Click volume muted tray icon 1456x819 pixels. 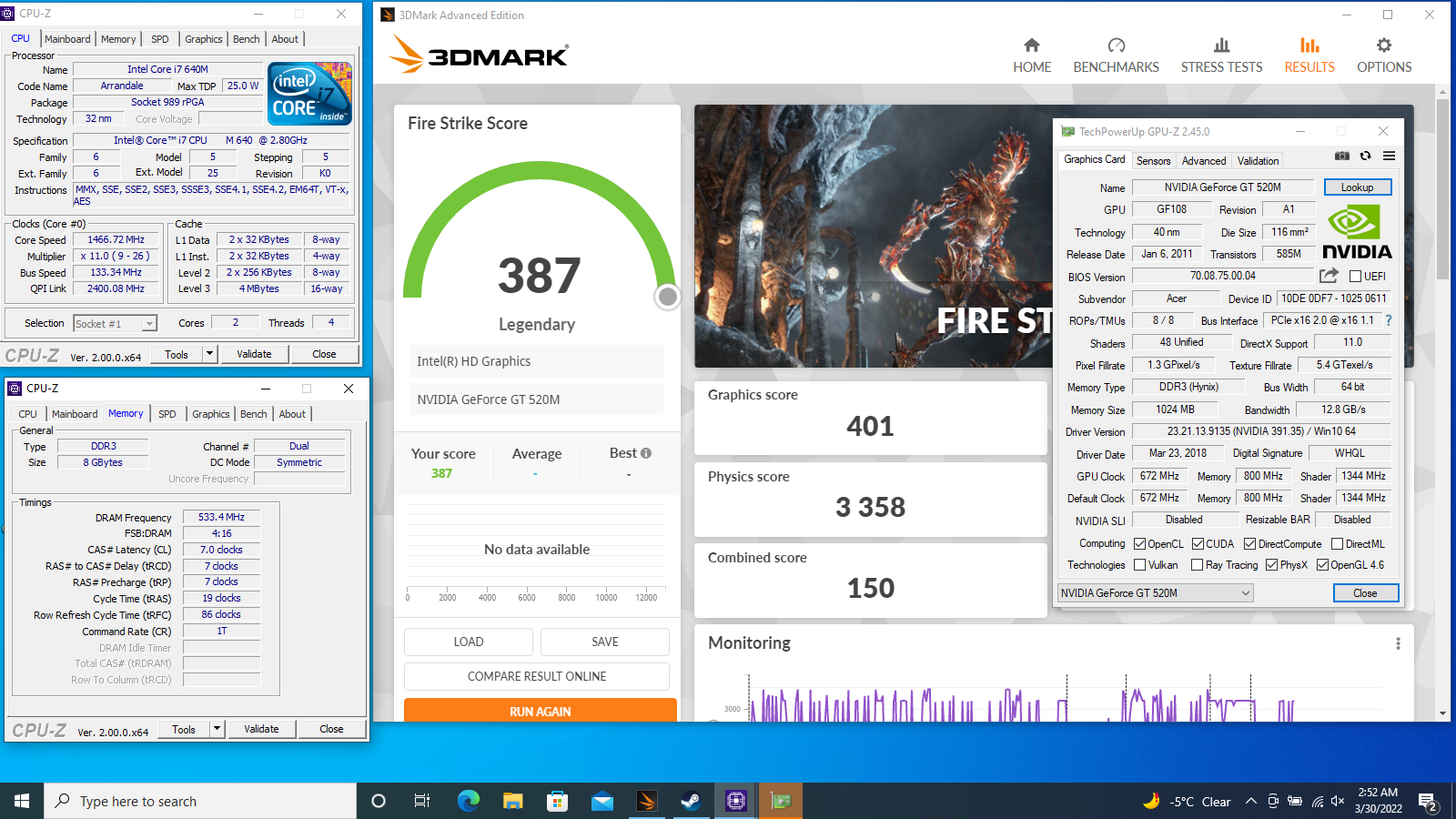(x=1337, y=802)
